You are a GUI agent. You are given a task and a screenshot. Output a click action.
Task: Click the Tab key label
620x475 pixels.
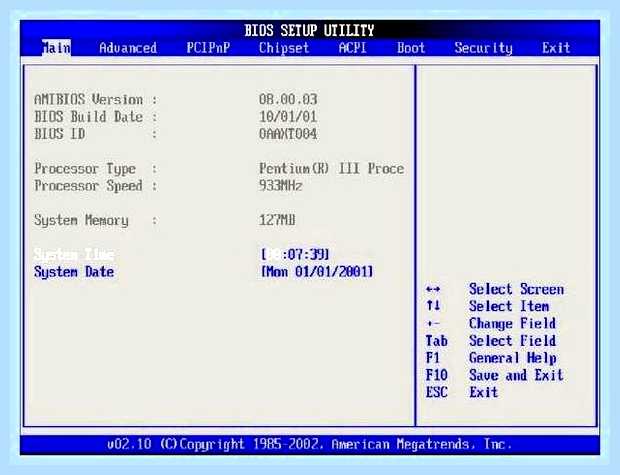click(x=437, y=341)
